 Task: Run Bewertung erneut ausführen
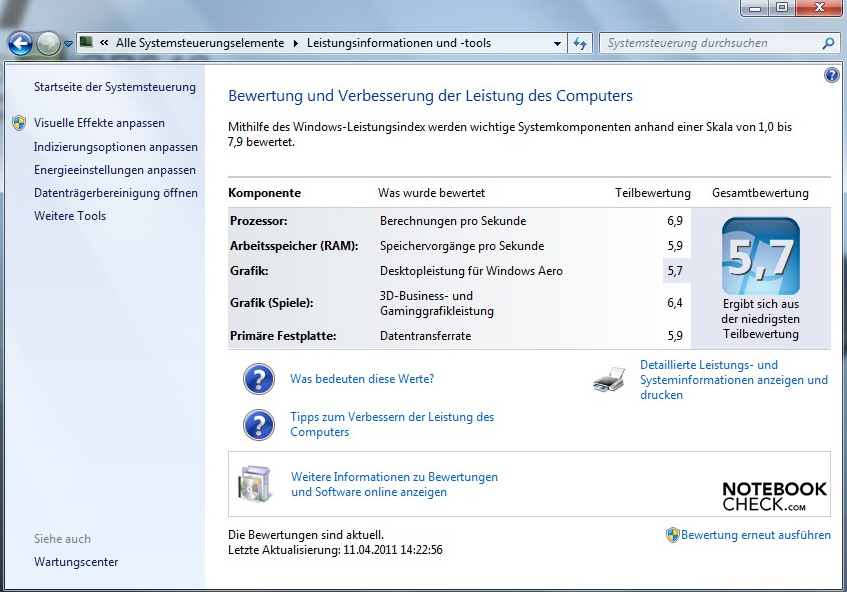click(x=756, y=535)
